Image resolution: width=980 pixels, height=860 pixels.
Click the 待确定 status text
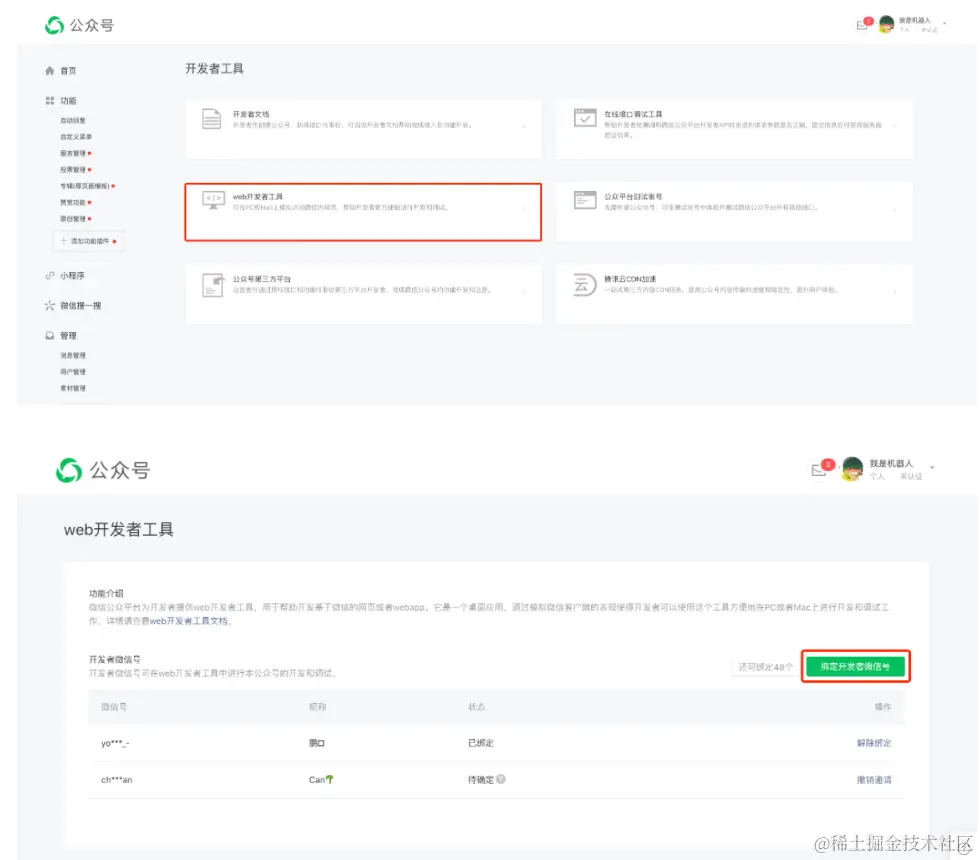[x=481, y=780]
